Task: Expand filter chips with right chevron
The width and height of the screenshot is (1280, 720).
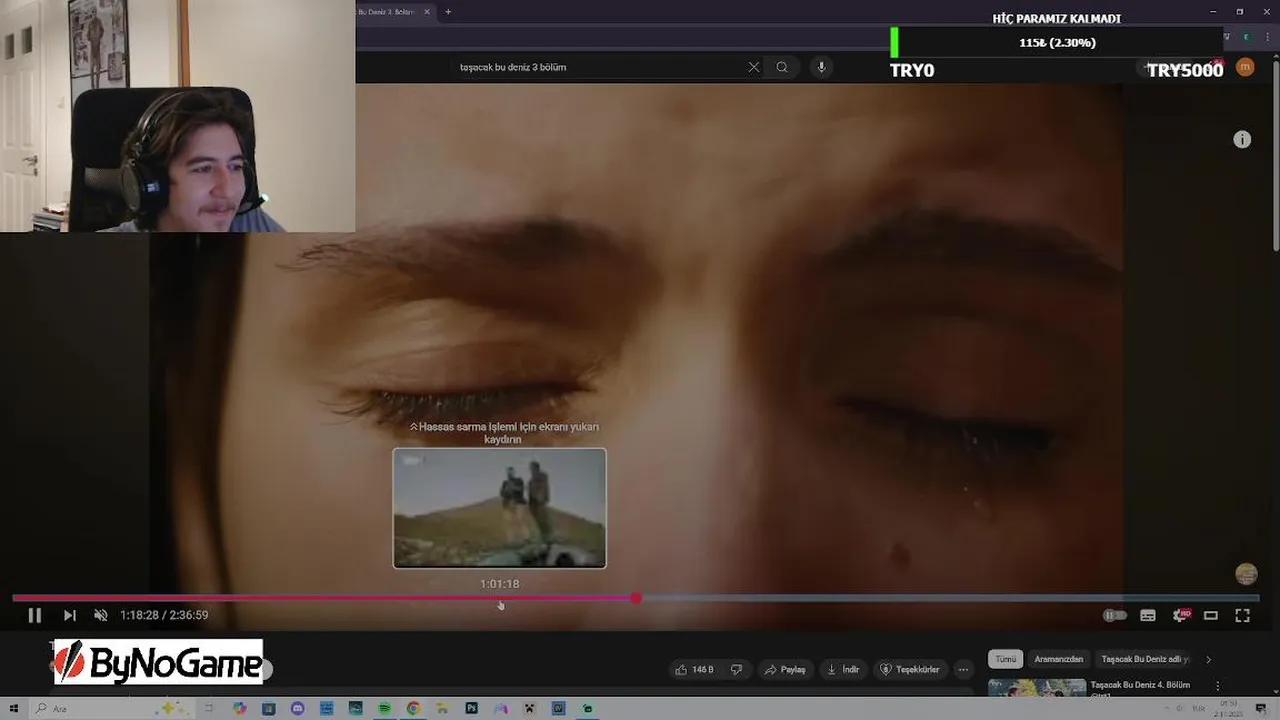Action: [x=1208, y=659]
